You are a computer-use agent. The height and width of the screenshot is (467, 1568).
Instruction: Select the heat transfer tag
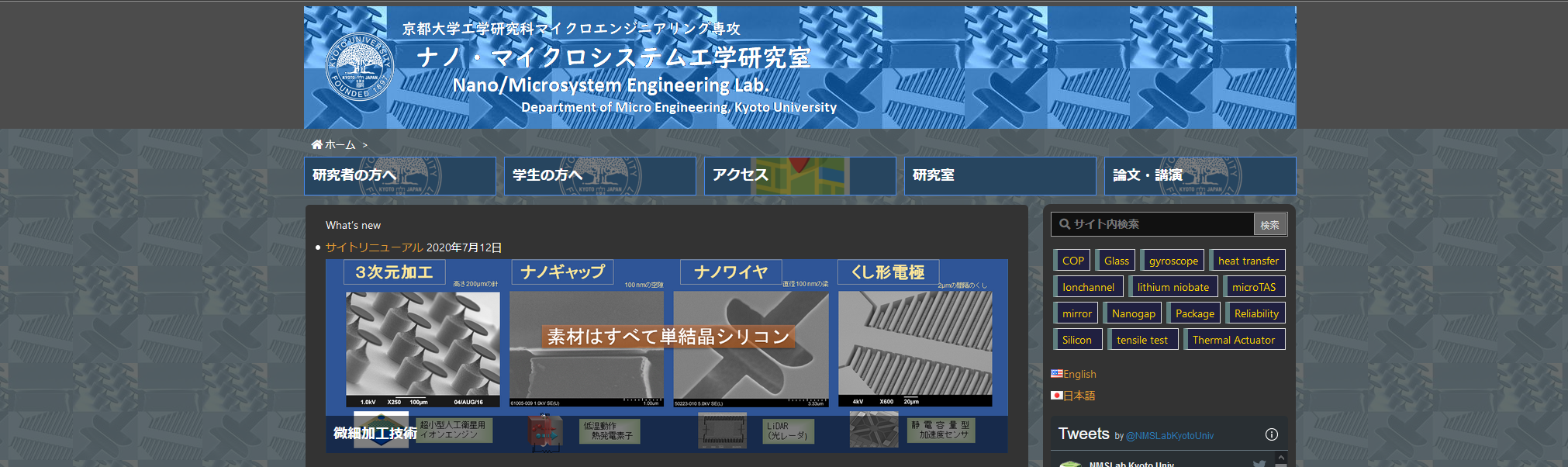click(1248, 261)
